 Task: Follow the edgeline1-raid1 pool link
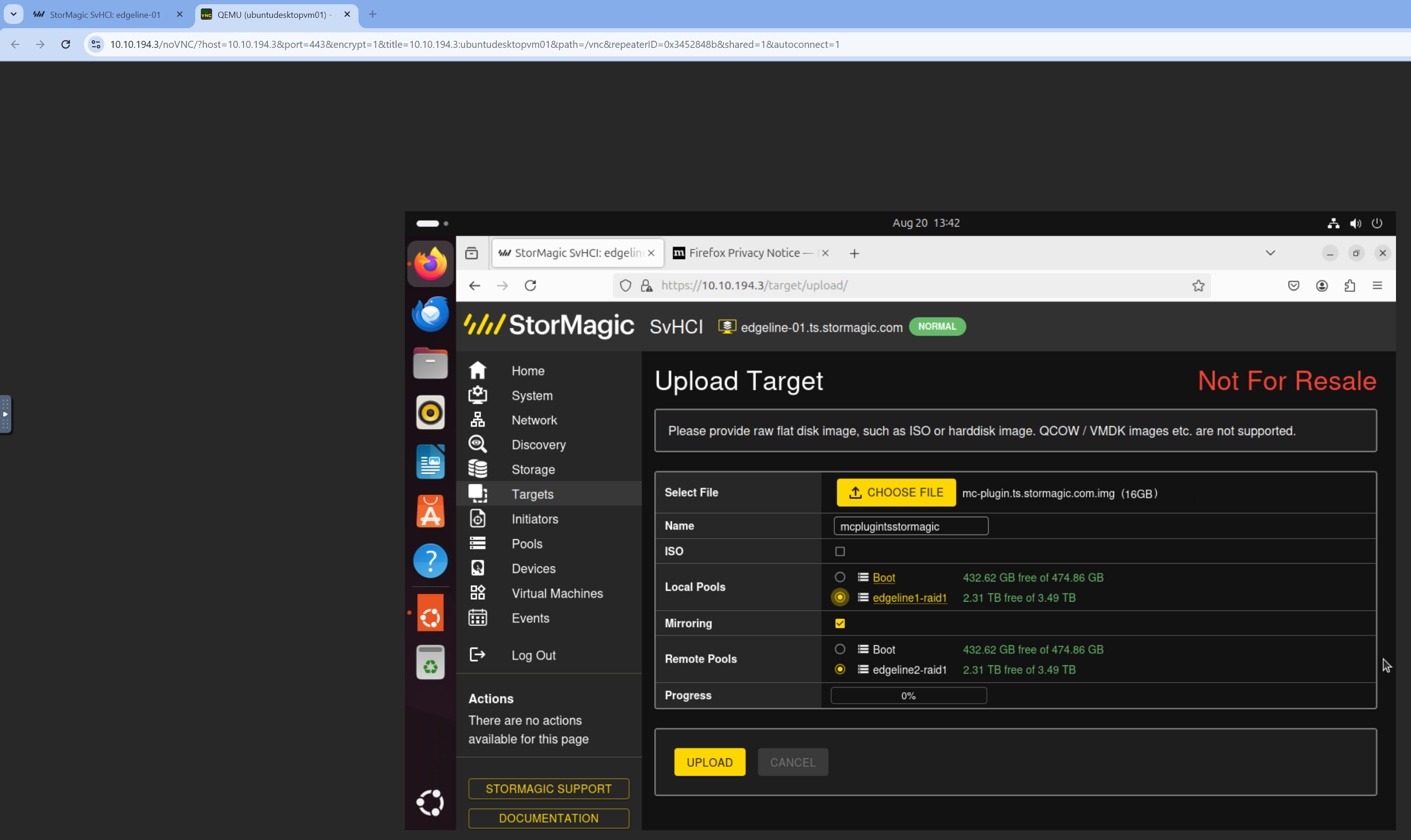(x=909, y=597)
